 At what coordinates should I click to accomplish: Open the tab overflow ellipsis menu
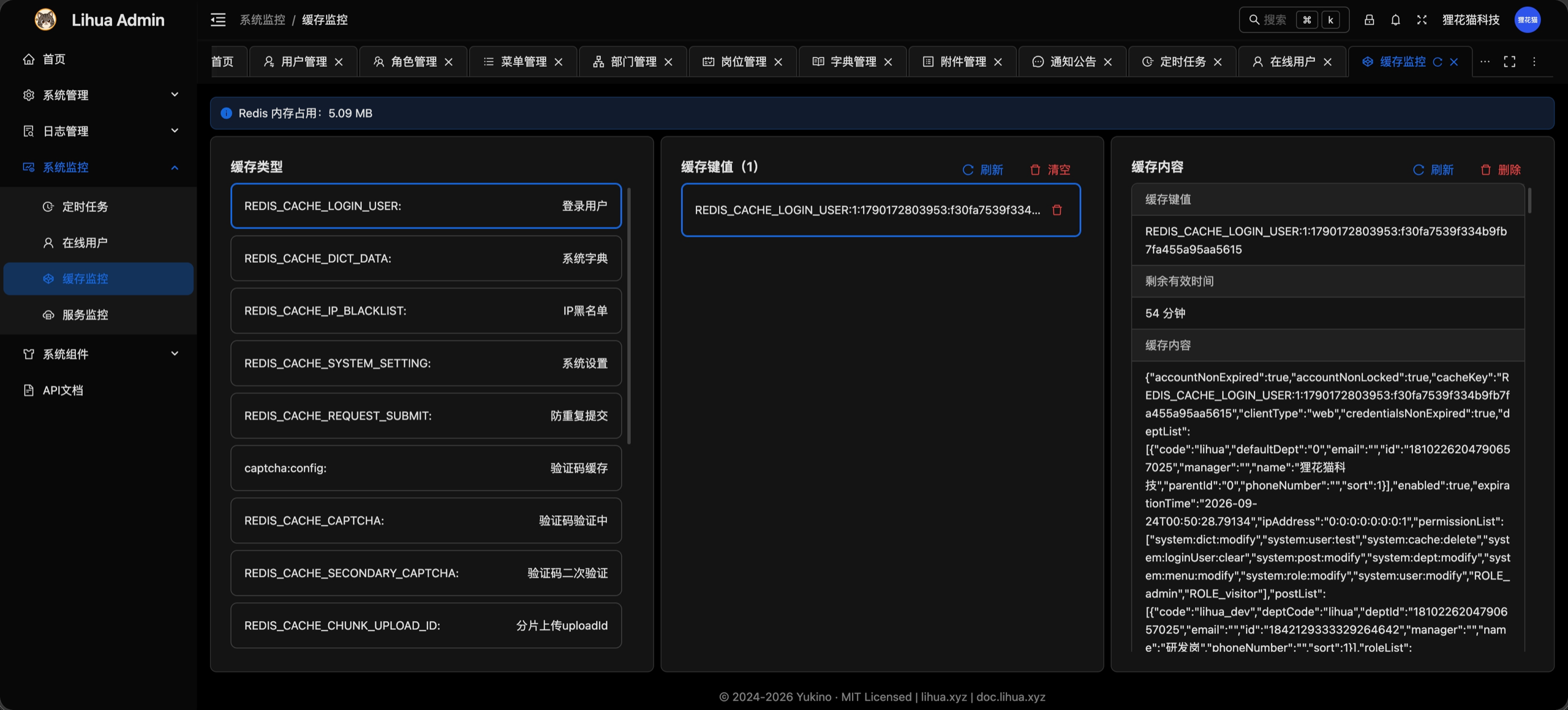click(1485, 62)
